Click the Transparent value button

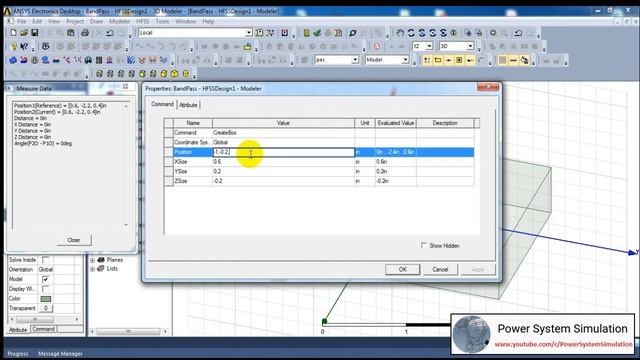click(x=46, y=308)
